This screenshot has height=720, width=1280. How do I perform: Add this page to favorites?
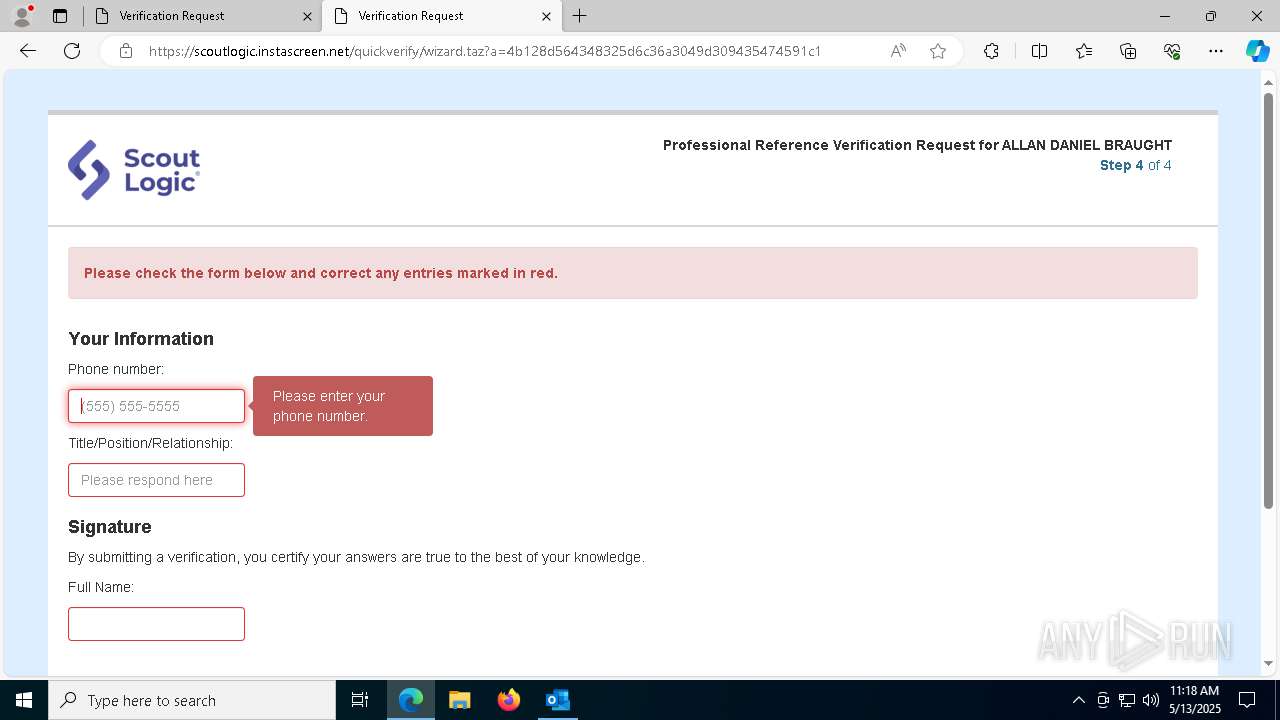(938, 51)
